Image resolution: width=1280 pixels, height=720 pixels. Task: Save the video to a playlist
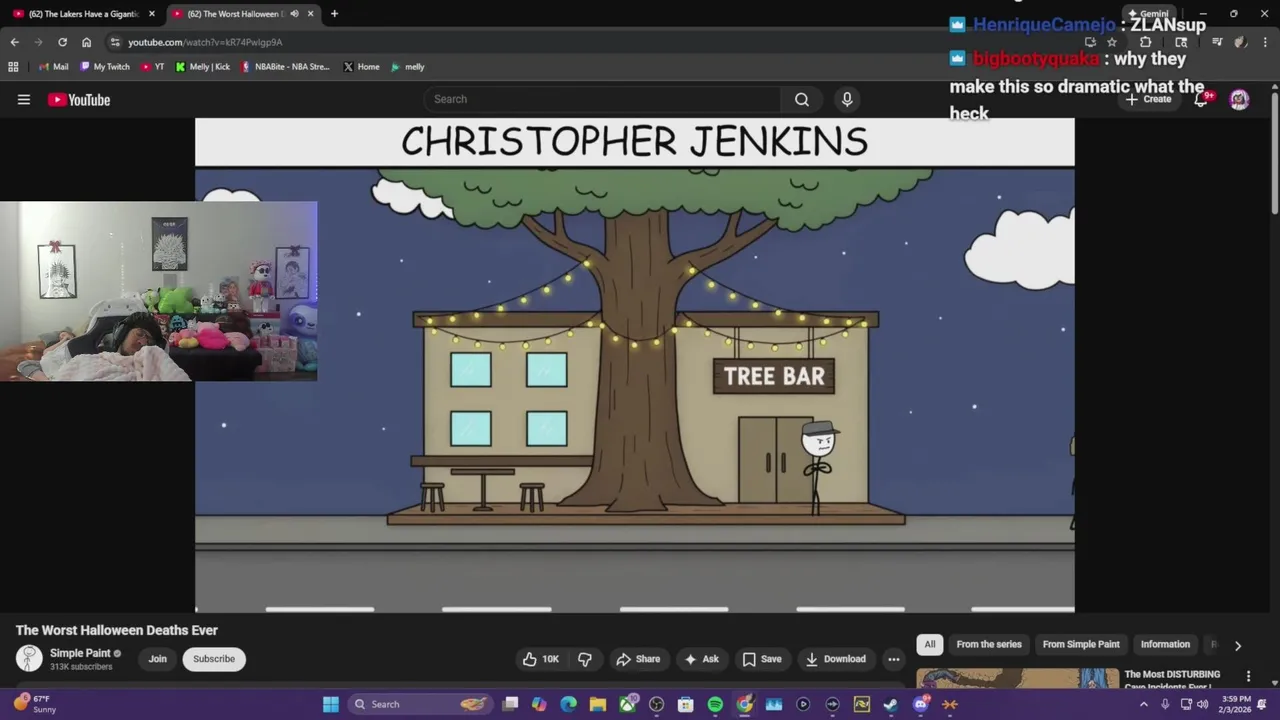[762, 659]
